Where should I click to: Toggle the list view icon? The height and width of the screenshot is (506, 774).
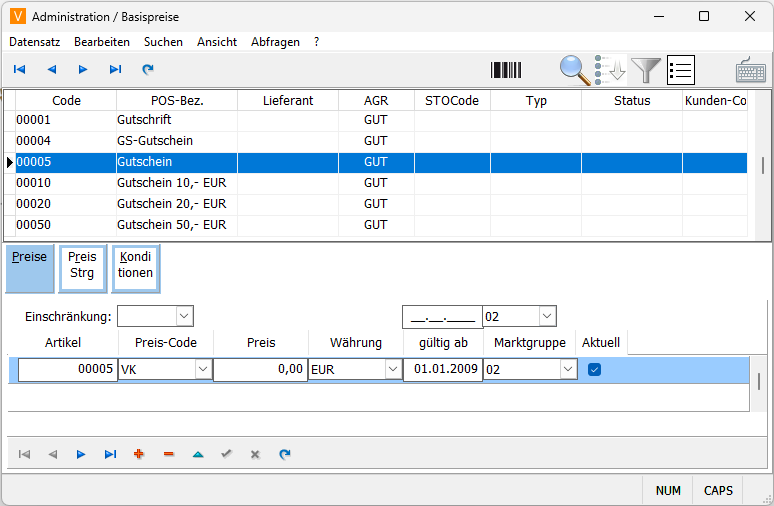tap(681, 70)
